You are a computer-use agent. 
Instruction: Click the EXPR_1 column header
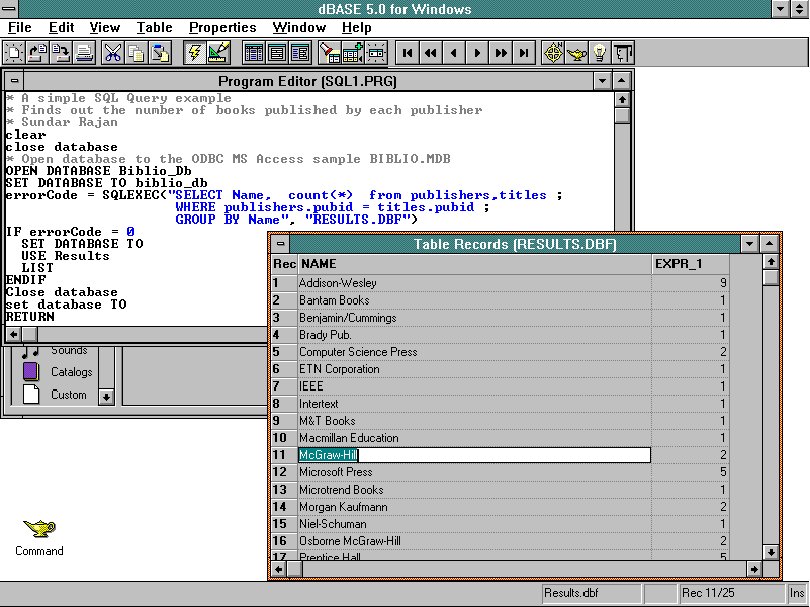click(690, 264)
